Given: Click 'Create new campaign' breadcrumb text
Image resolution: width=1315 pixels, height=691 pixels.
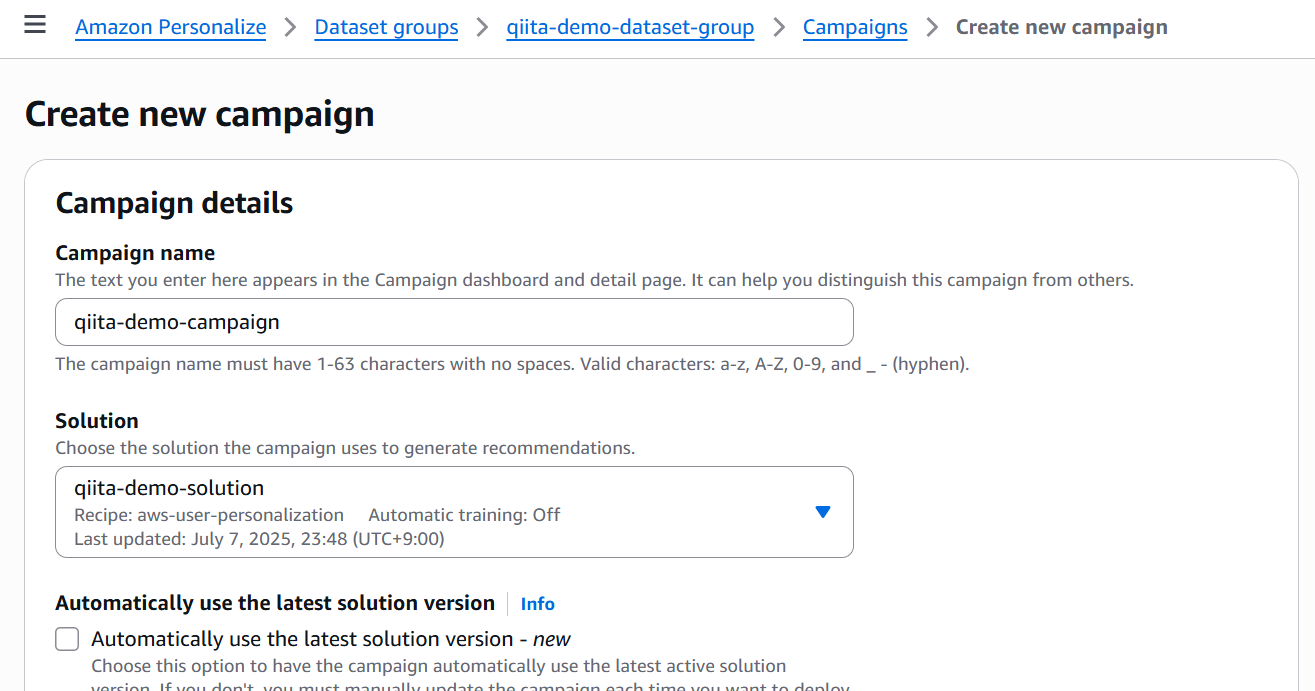Looking at the screenshot, I should [1061, 28].
